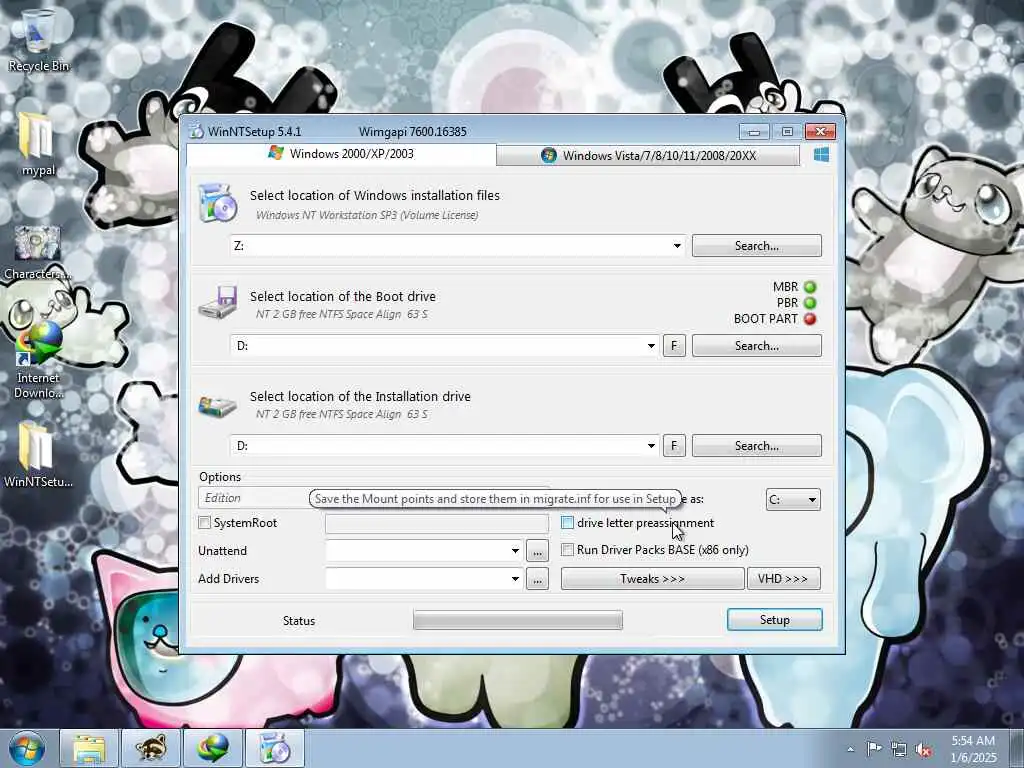Open the Windows Start menu orb
Viewport: 1024px width, 768px height.
[x=27, y=748]
